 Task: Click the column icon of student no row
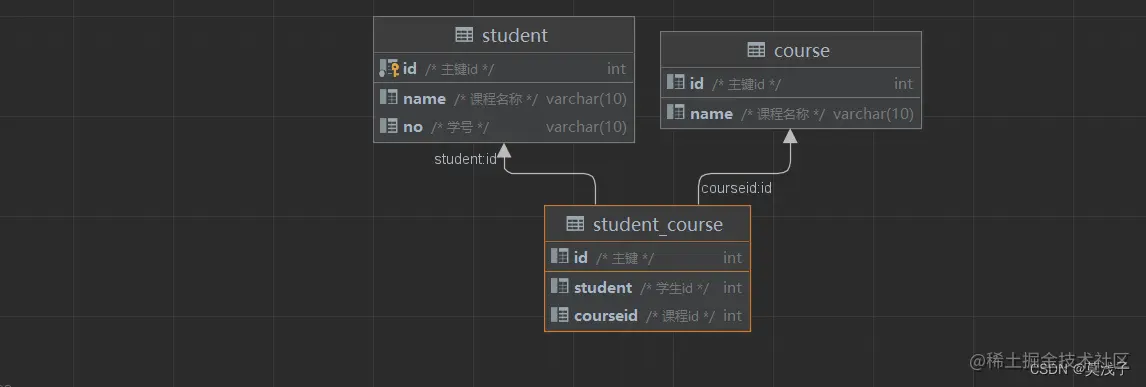tap(389, 126)
